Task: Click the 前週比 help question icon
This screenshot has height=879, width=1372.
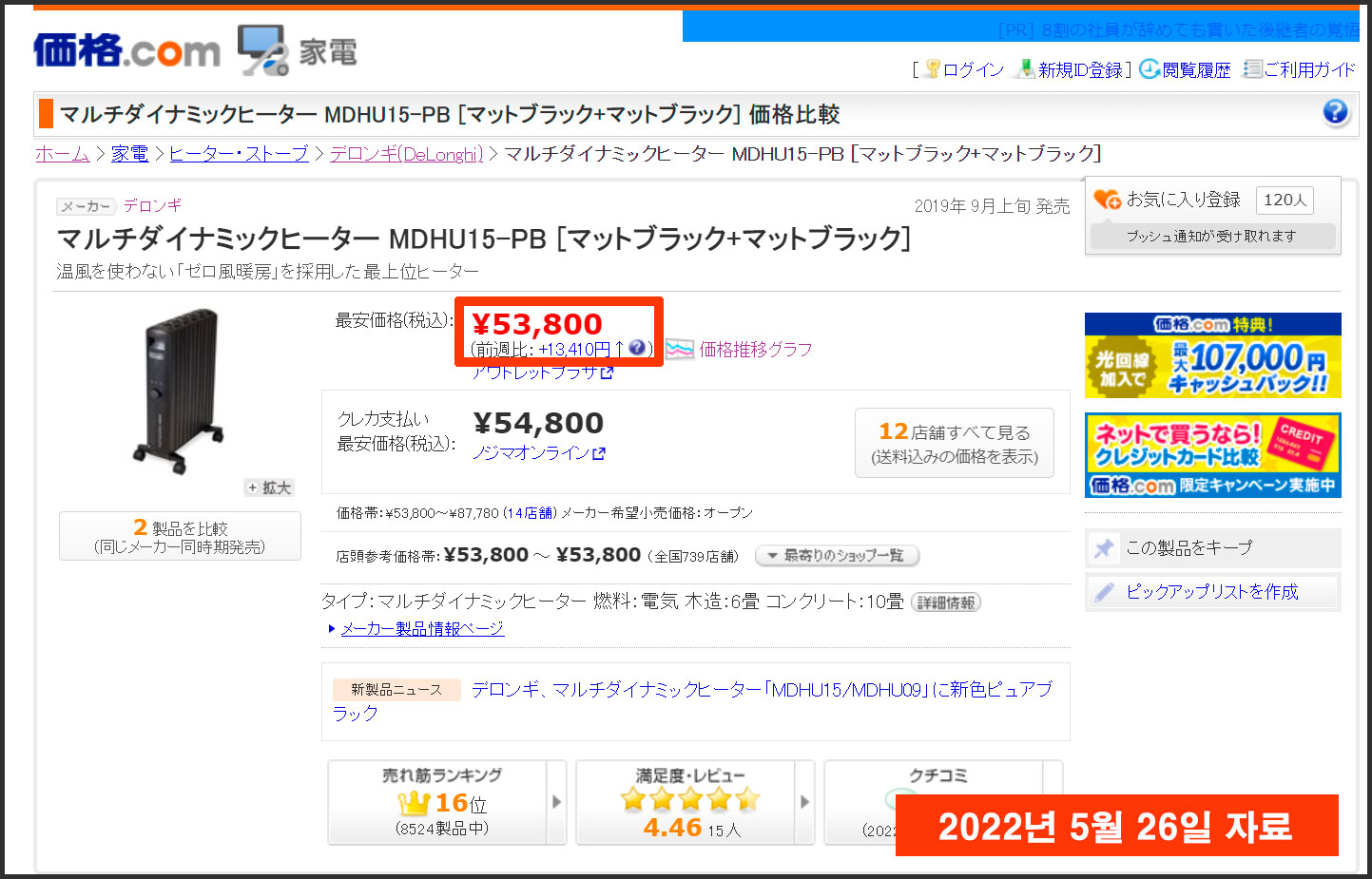Action: tap(637, 348)
